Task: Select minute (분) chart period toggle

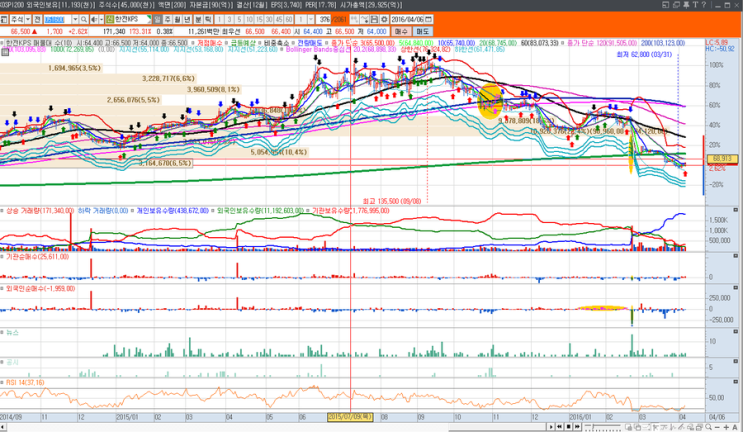Action: [198, 19]
